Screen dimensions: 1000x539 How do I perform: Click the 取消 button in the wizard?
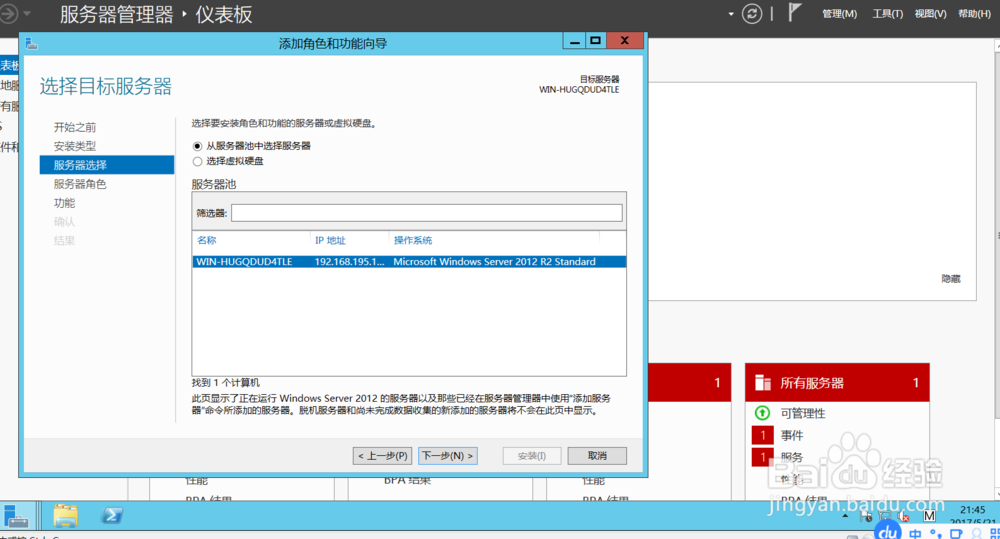tap(597, 455)
